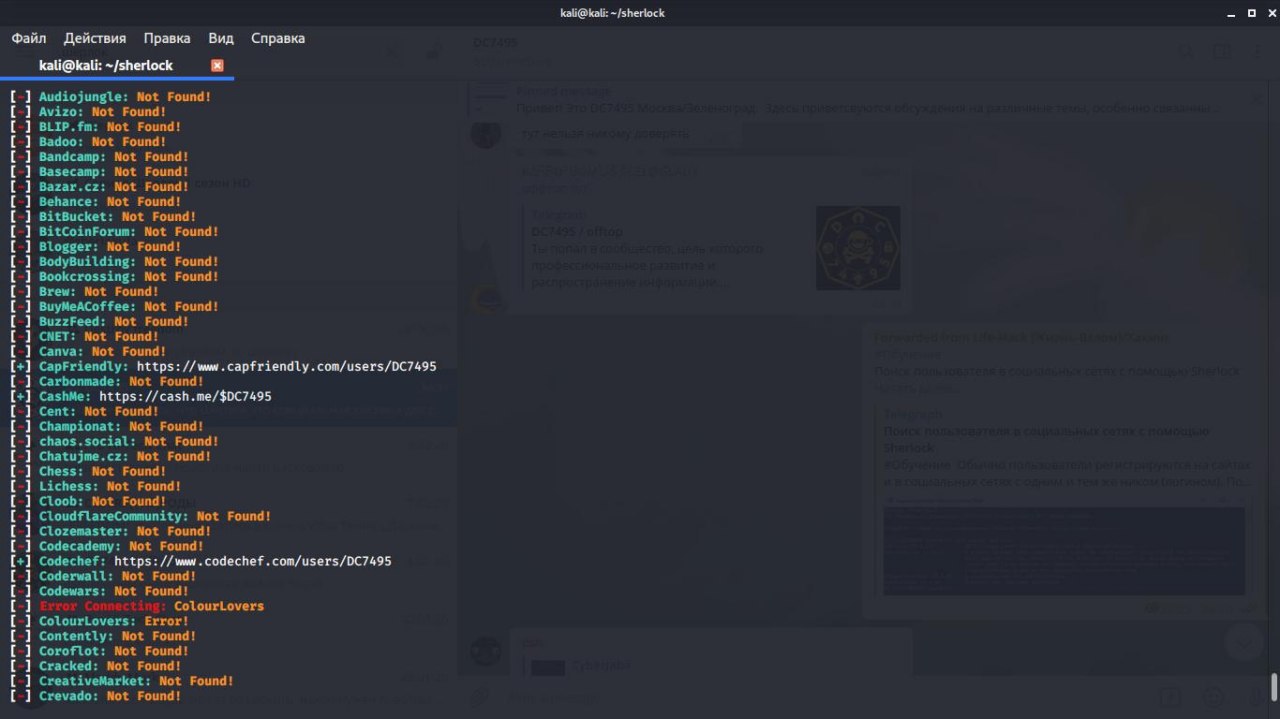This screenshot has width=1280, height=719.
Task: Open the cash.me/$DC7495 URL
Action: pyautogui.click(x=185, y=396)
